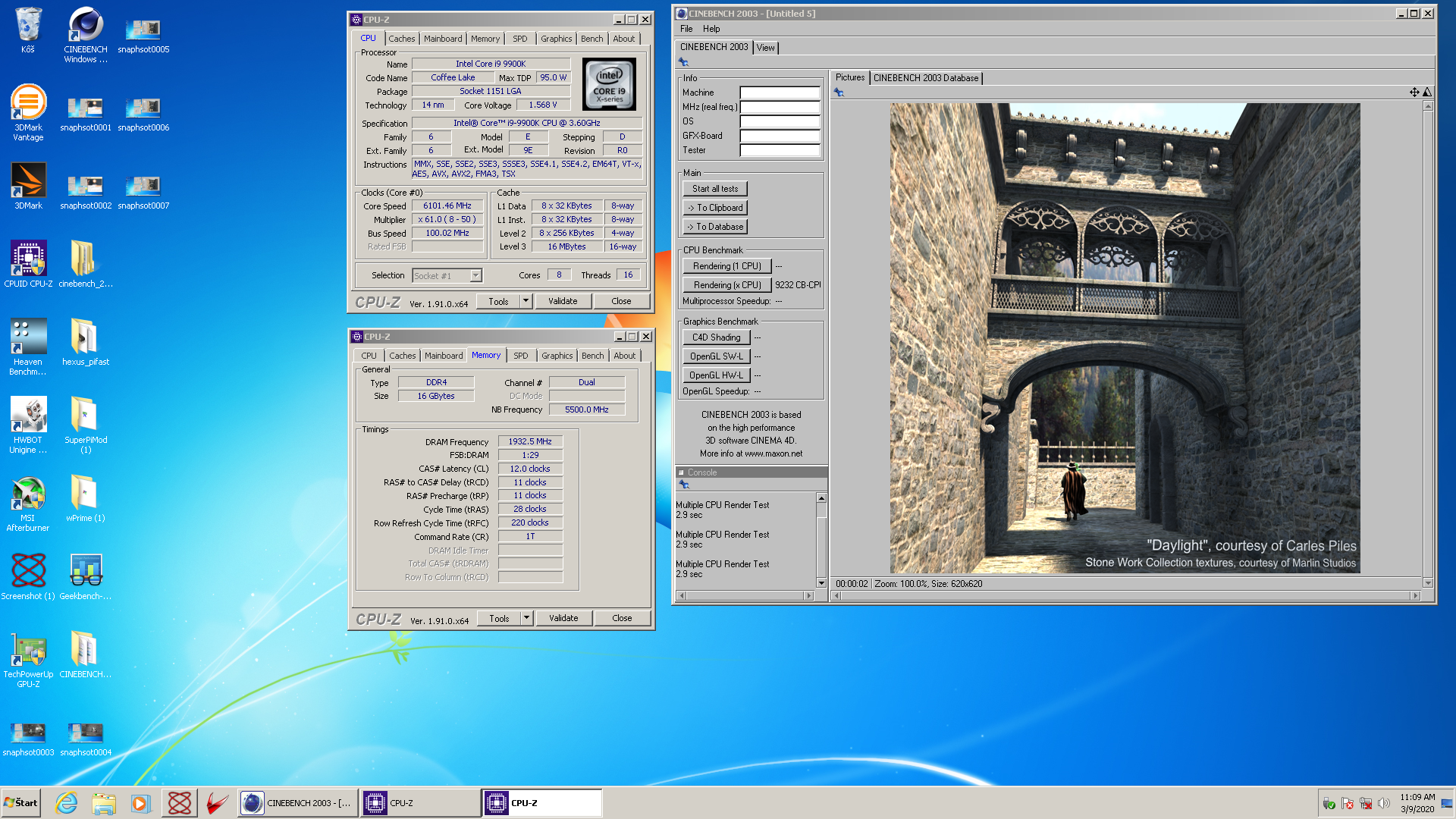Open Mainboard tab in upper CPU-Z
Screen dimensions: 1456x819
443,39
